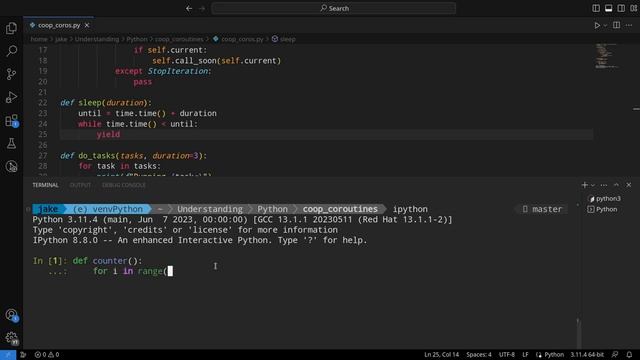
Task: Click the 'Python' breadcrumb folder
Action: click(x=137, y=39)
